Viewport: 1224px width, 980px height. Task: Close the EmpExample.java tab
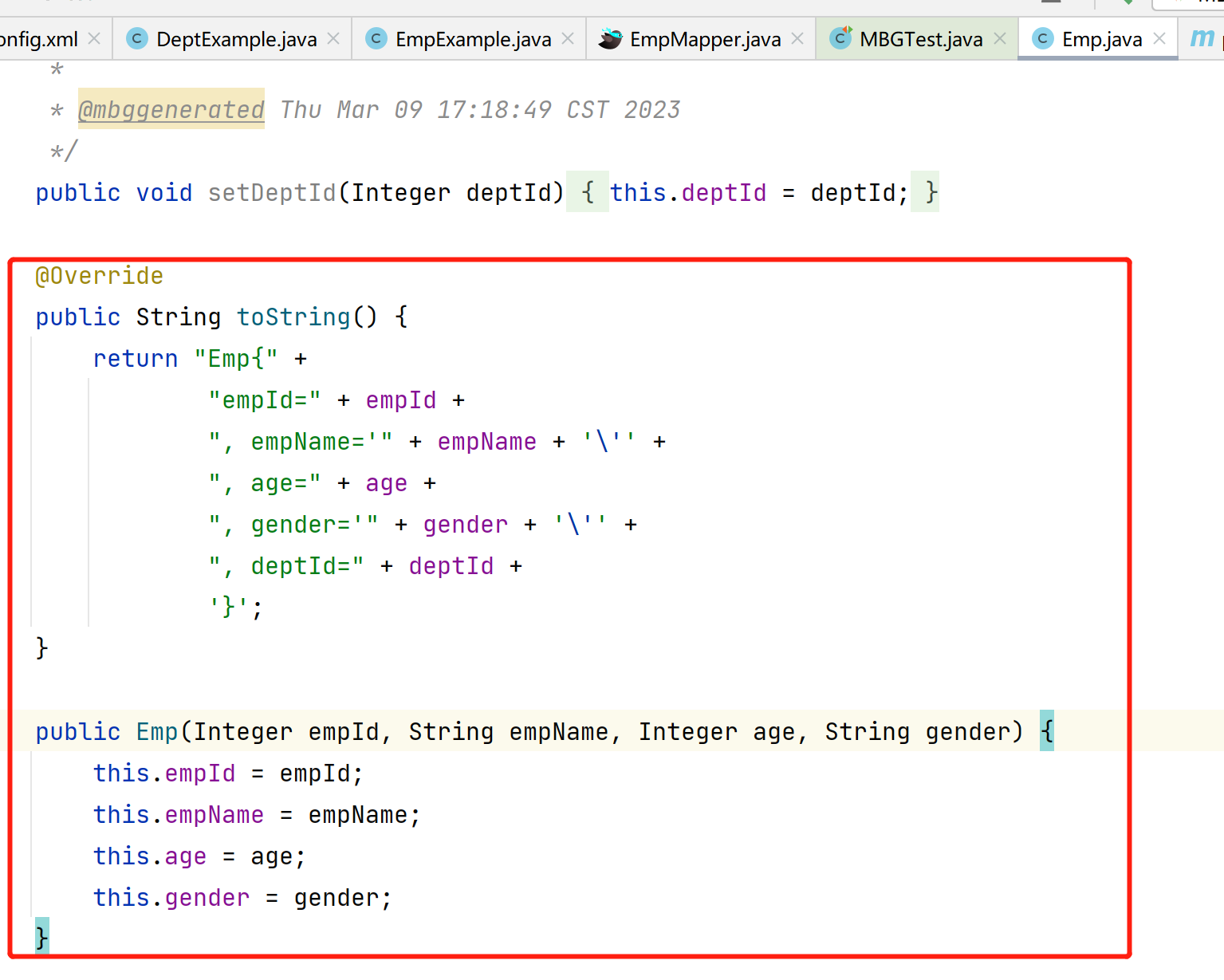(568, 38)
